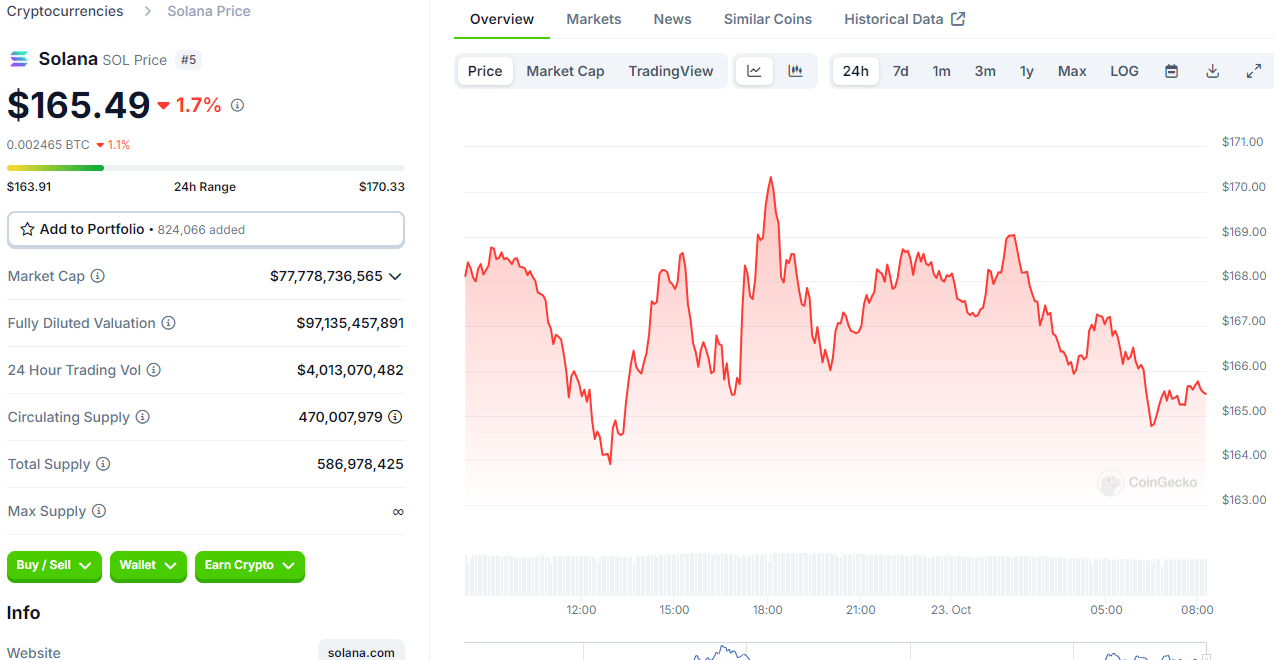This screenshot has height=660, width=1274.
Task: Open the Market Cap info tooltip icon
Action: coord(98,276)
